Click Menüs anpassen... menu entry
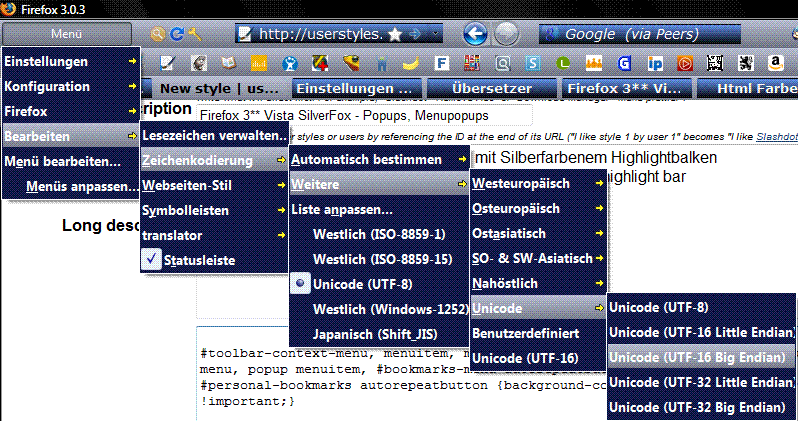The height and width of the screenshot is (421, 798). pos(71,186)
